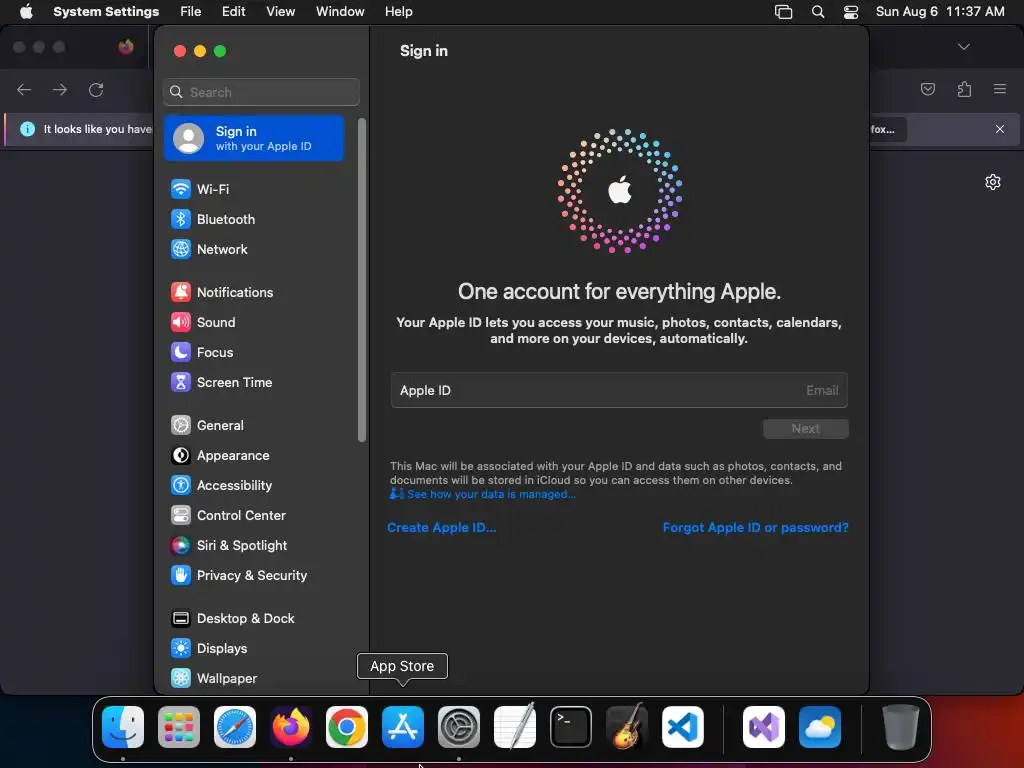Open See how your data is managed link

point(483,494)
